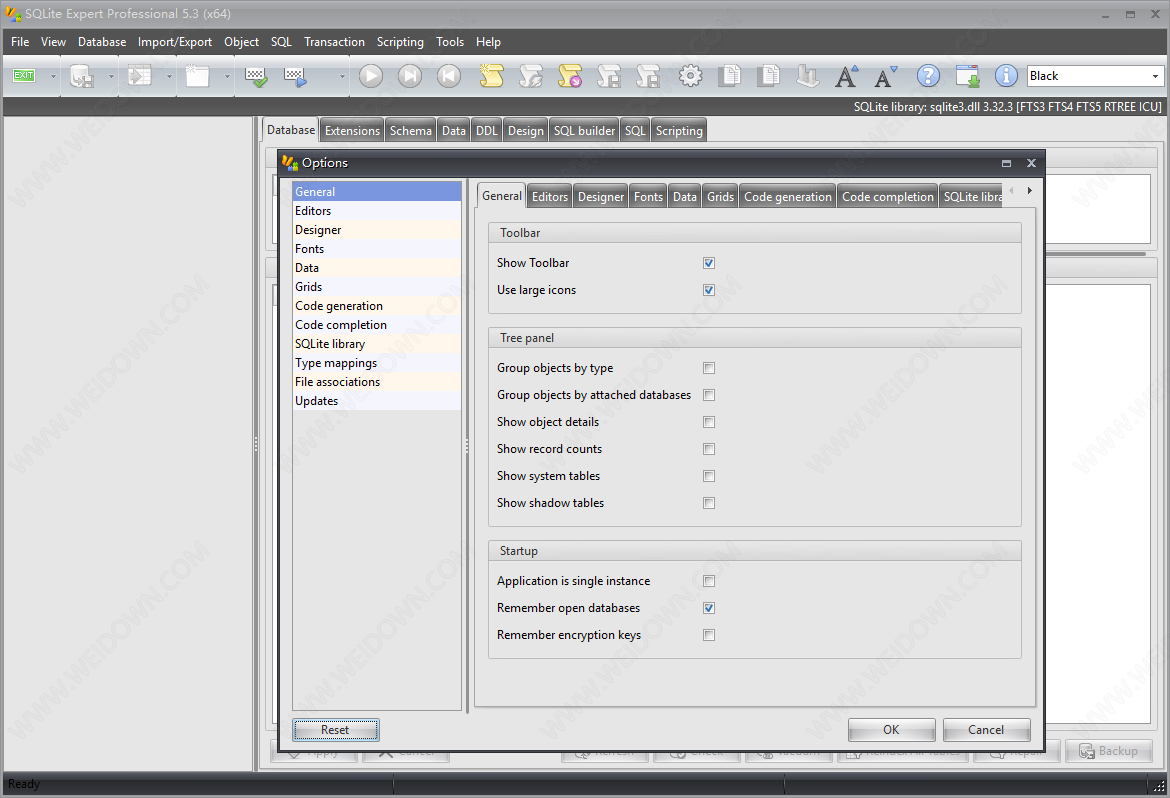Select SQLite library in the options list
1170x798 pixels.
pos(377,343)
